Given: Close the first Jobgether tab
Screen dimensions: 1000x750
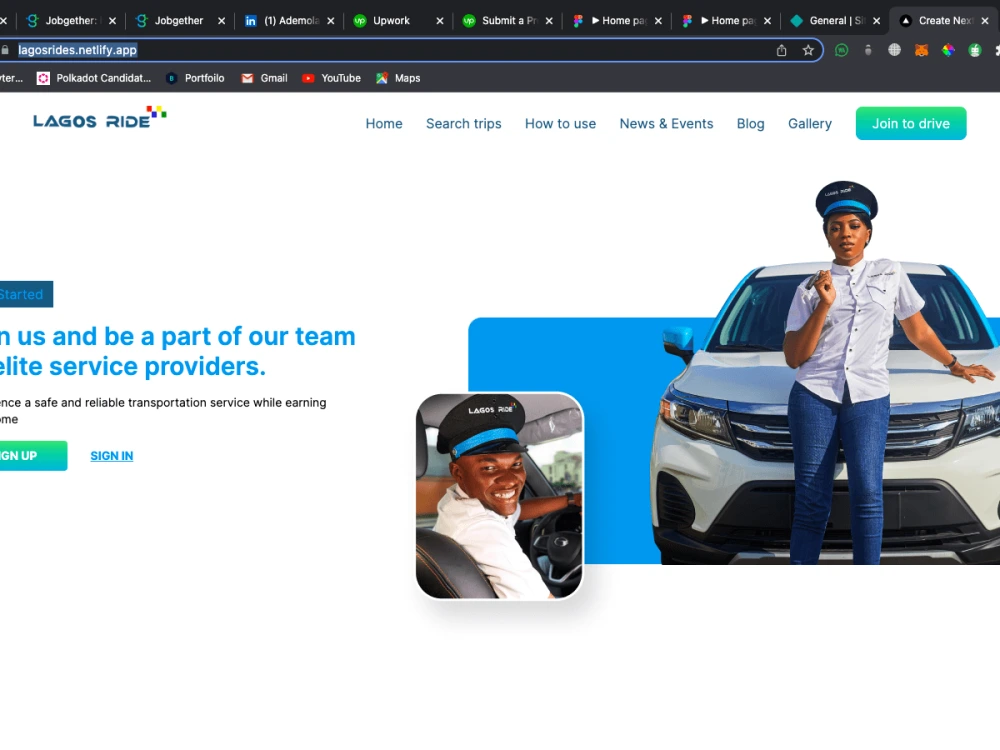Looking at the screenshot, I should pyautogui.click(x=112, y=21).
